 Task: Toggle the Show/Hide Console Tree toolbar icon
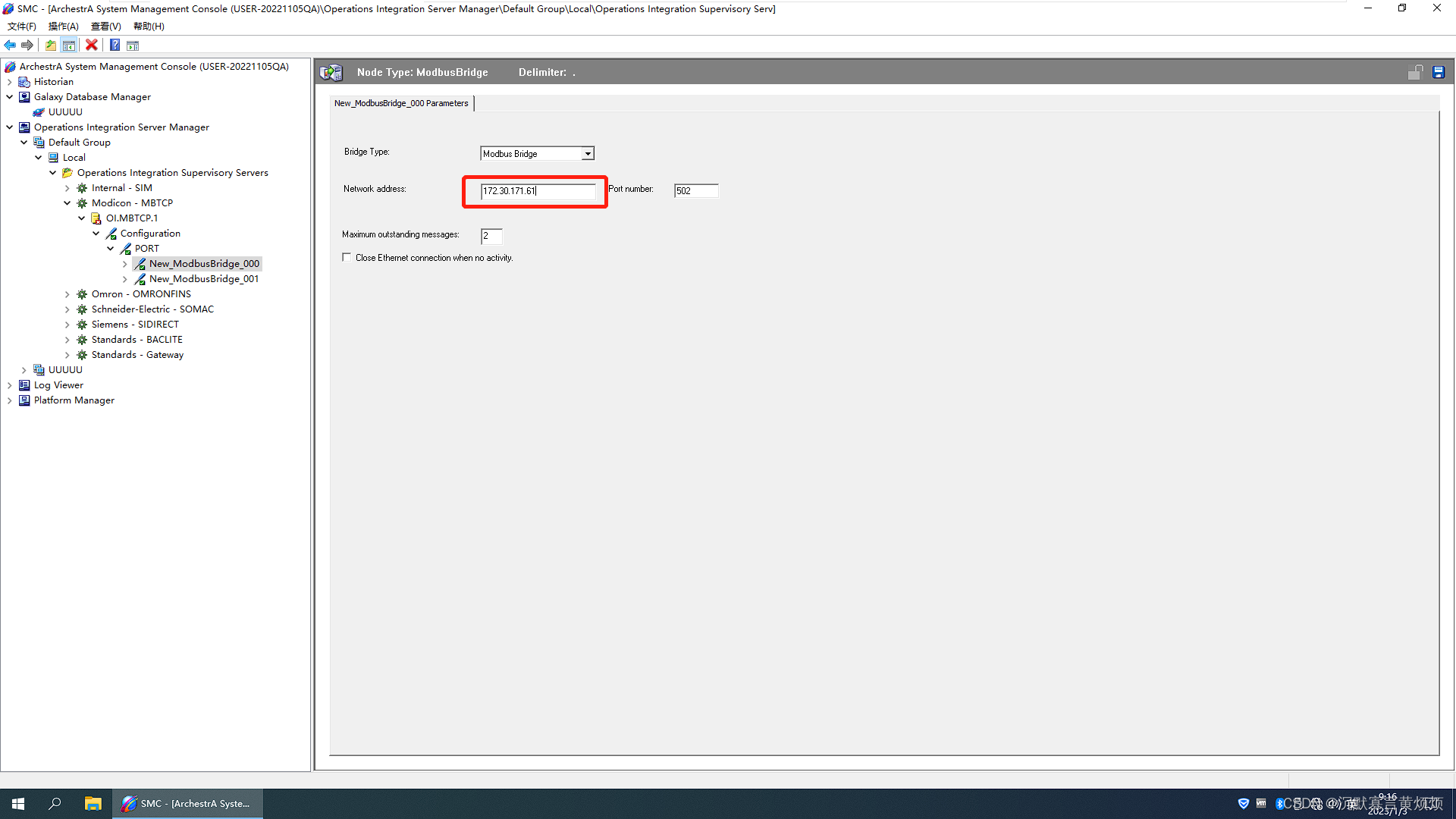69,45
